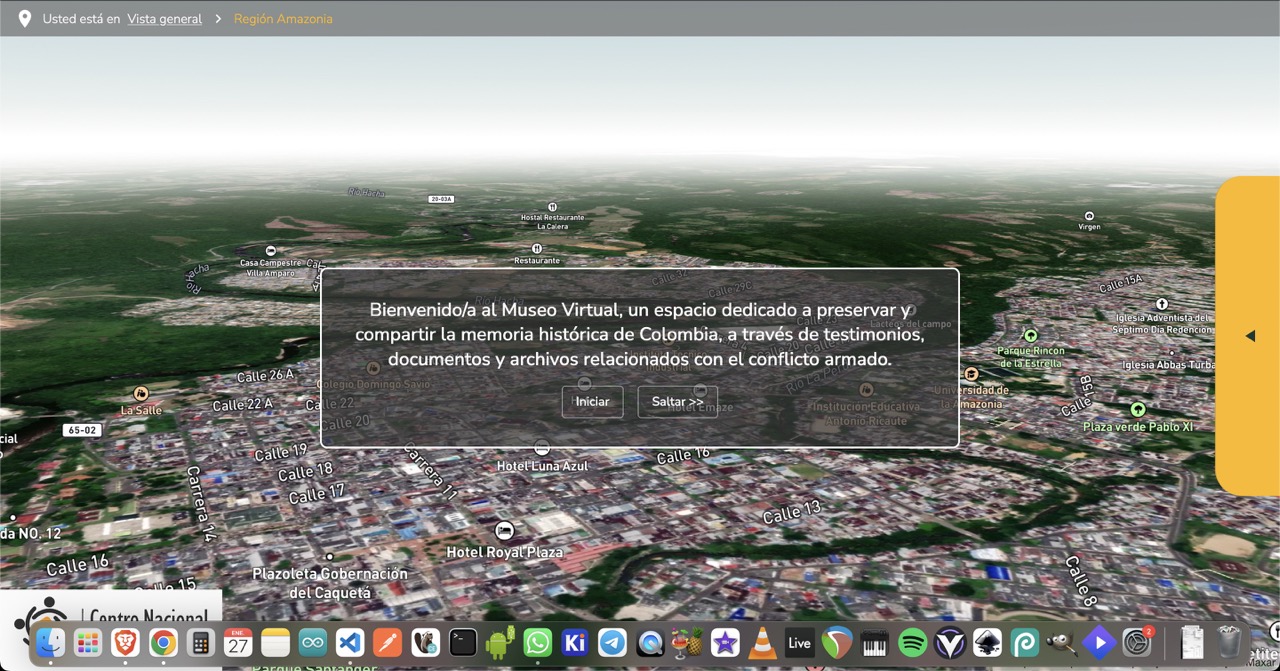Click the Hostal Restaurante La Calera map marker
Viewport: 1280px width, 671px height.
tap(552, 207)
